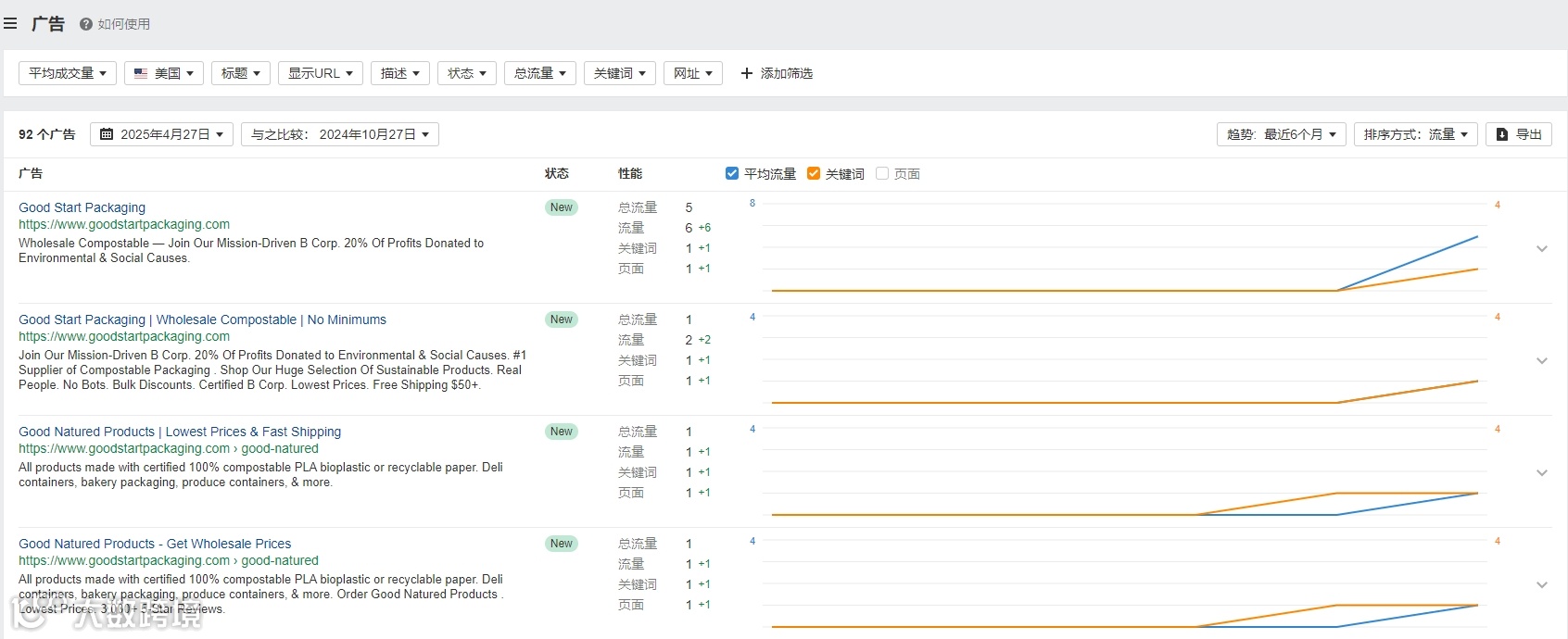1568x639 pixels.
Task: Click the calendar icon beside 2025年4月27日
Action: pyautogui.click(x=107, y=134)
